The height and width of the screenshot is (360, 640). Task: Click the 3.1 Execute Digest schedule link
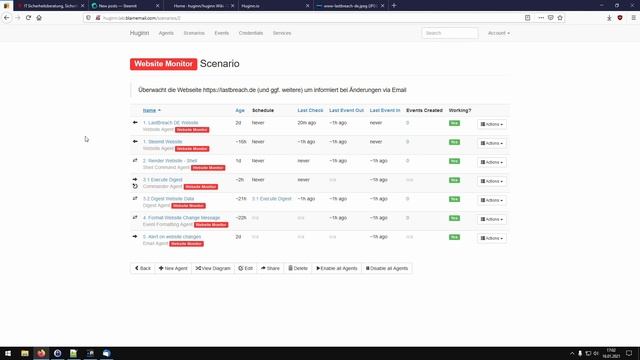pyautogui.click(x=271, y=199)
